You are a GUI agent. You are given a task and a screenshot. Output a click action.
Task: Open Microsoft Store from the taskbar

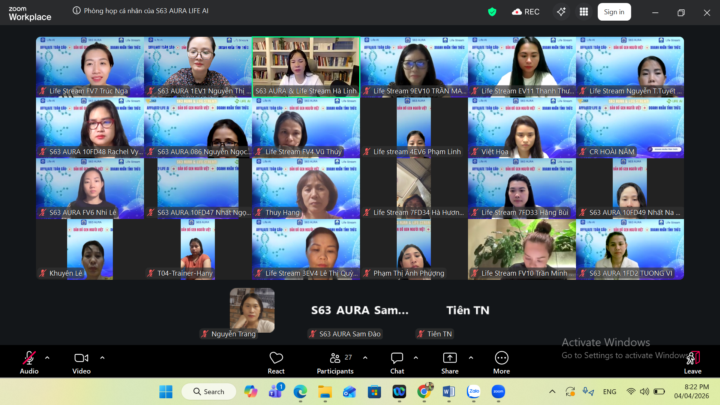tap(374, 392)
